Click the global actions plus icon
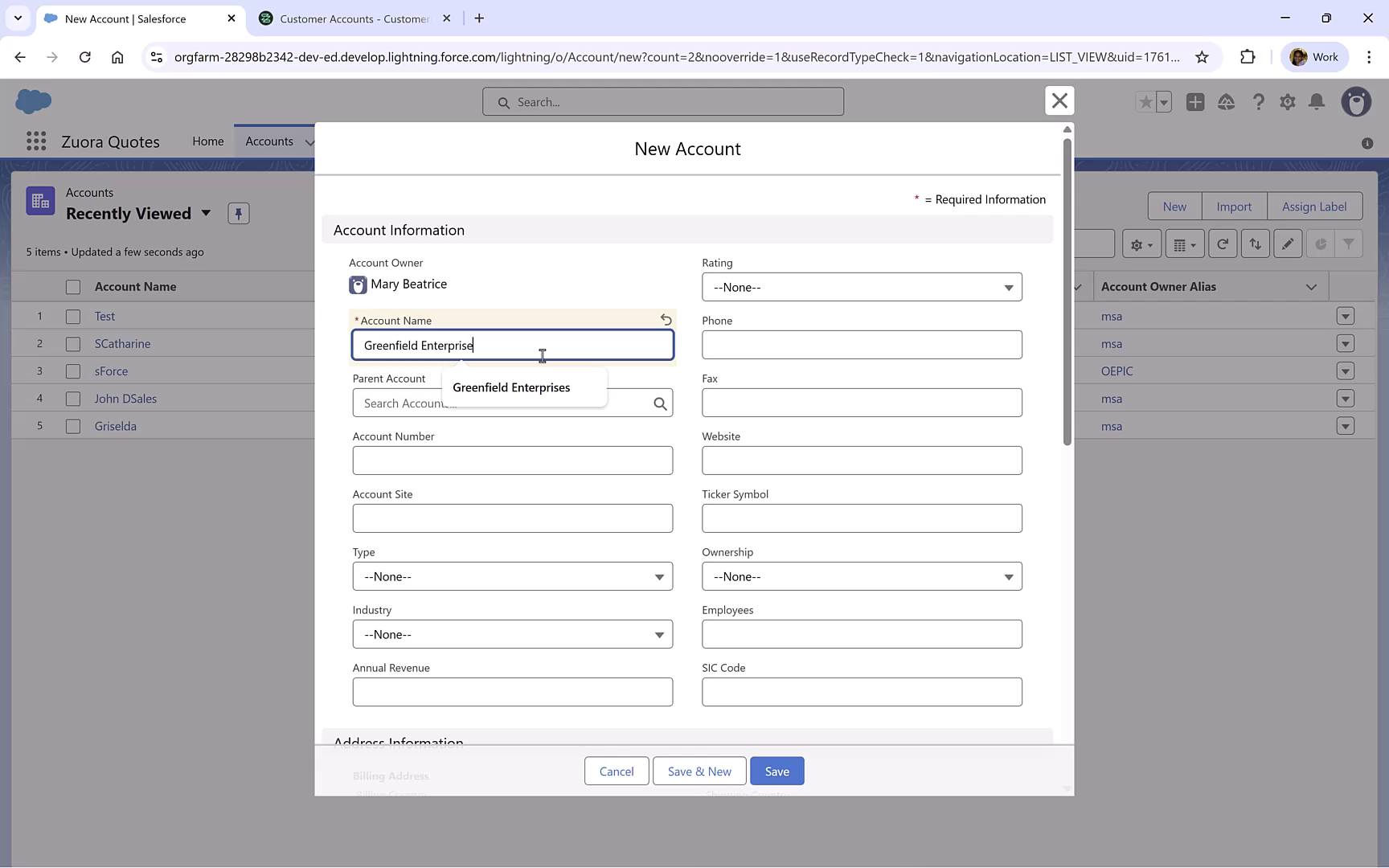The image size is (1389, 868). click(x=1194, y=102)
